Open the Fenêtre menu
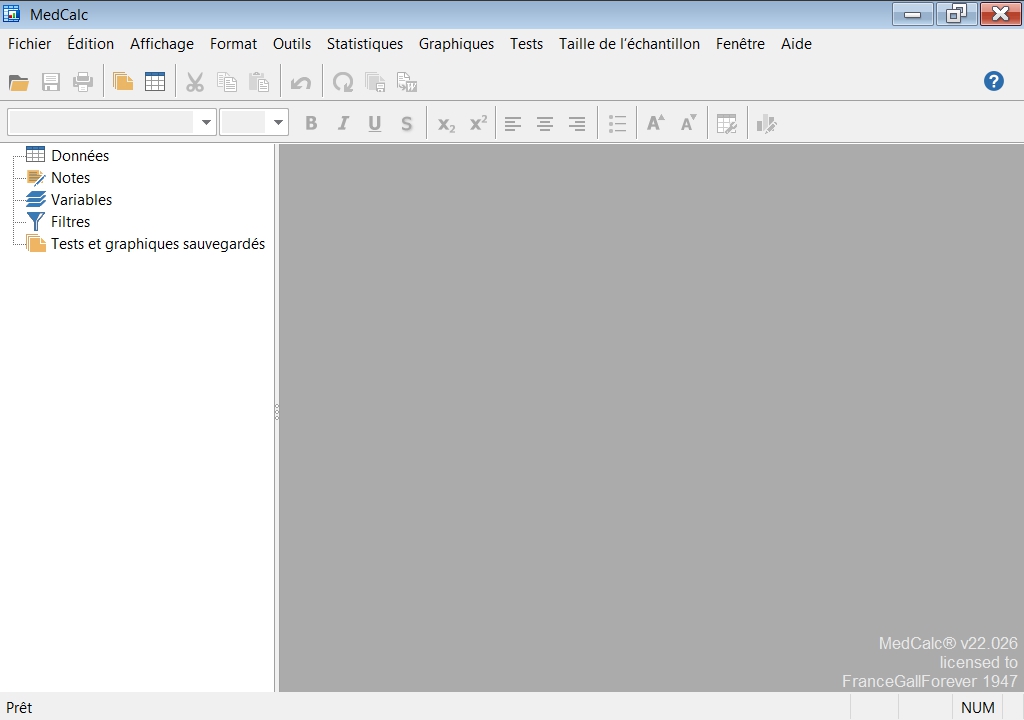Screen dimensions: 1024x720 click(x=740, y=44)
